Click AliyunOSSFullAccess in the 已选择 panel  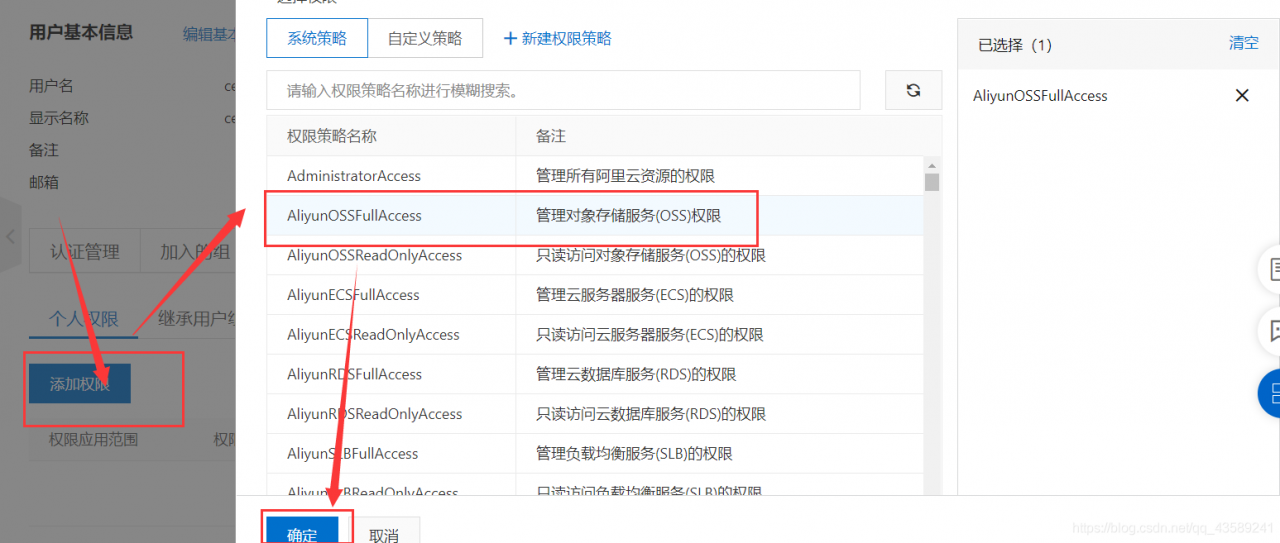1040,96
